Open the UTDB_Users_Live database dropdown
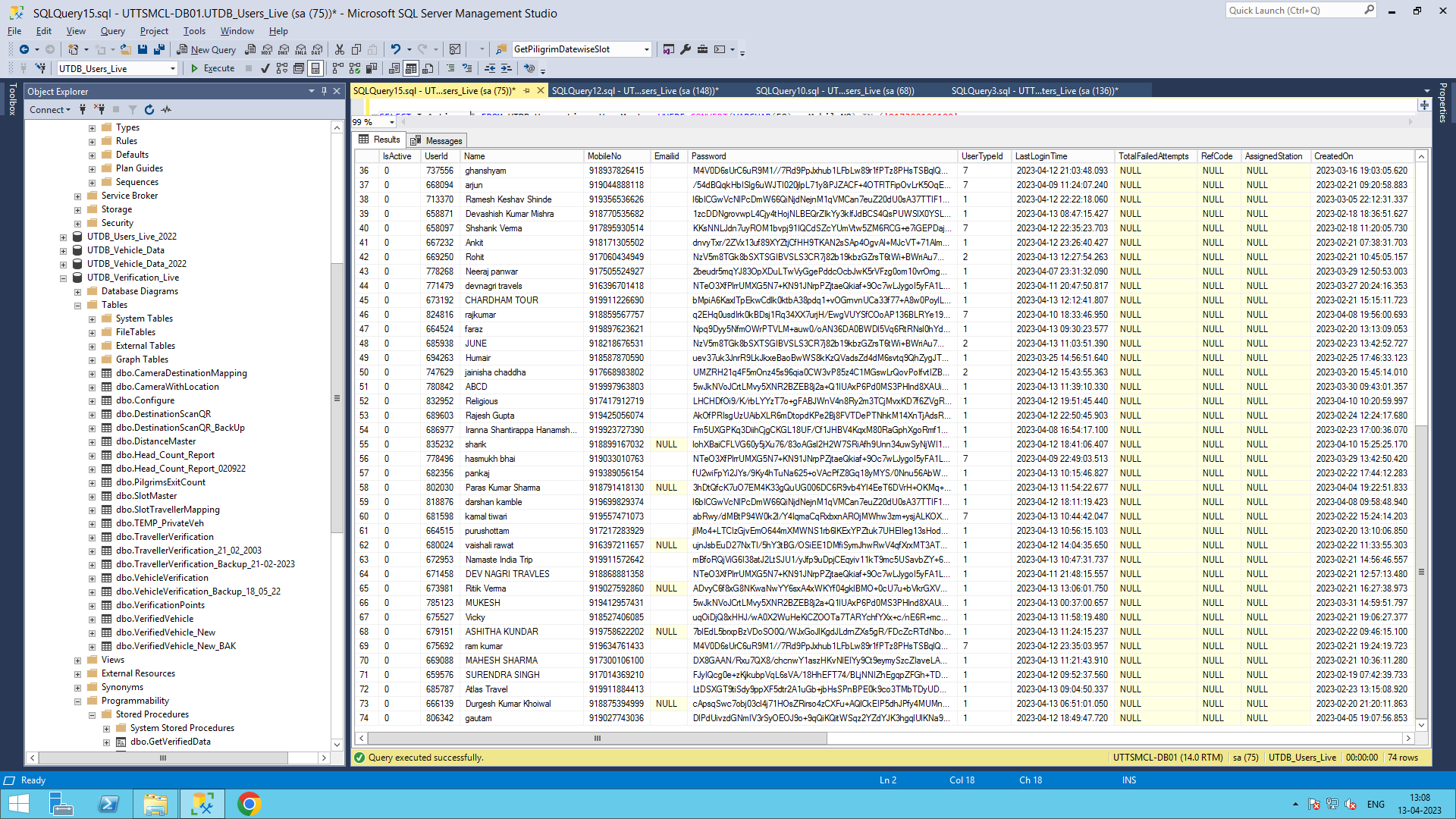 [173, 69]
